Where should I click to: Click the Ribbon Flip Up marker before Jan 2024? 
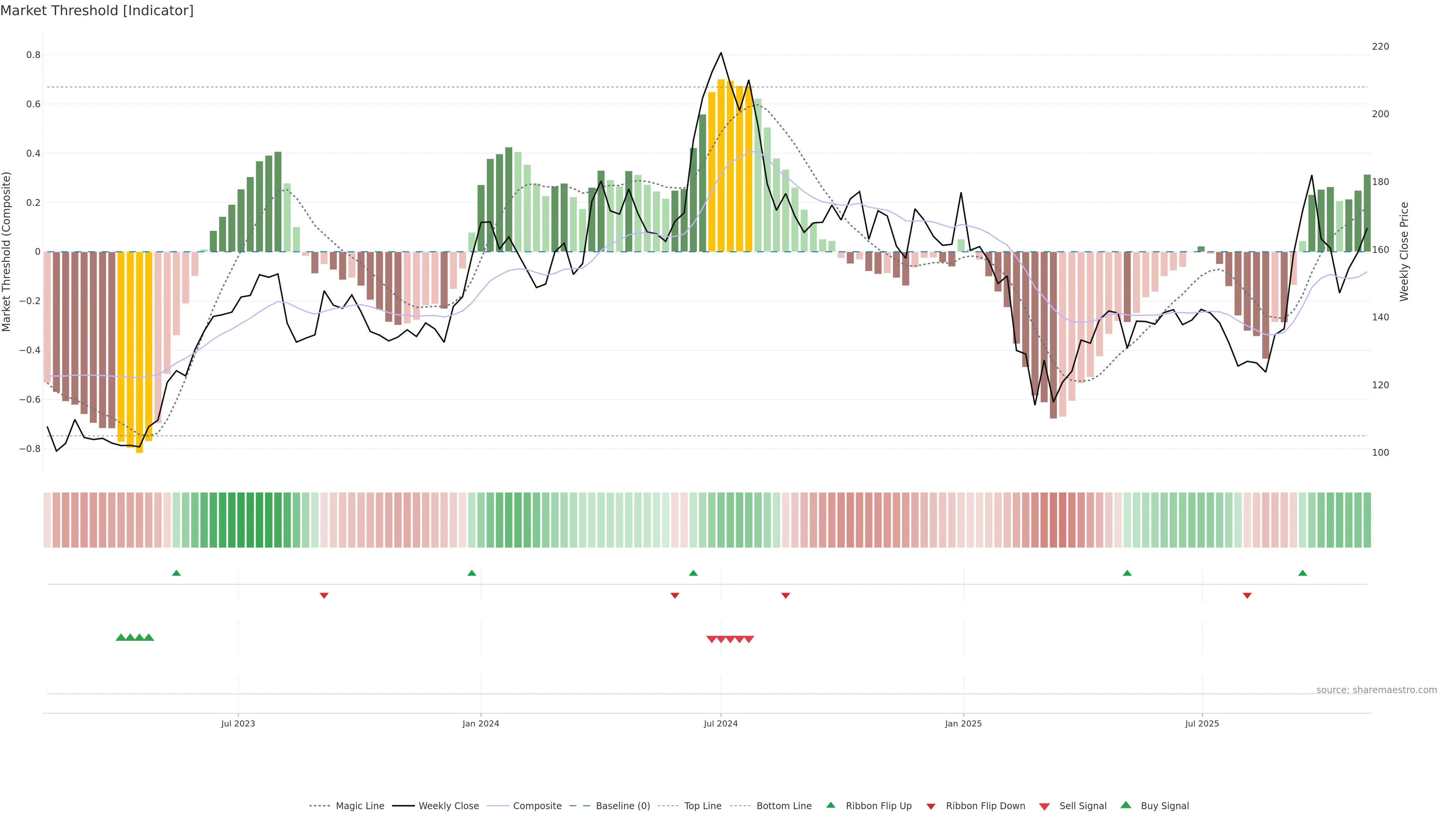coord(472,573)
